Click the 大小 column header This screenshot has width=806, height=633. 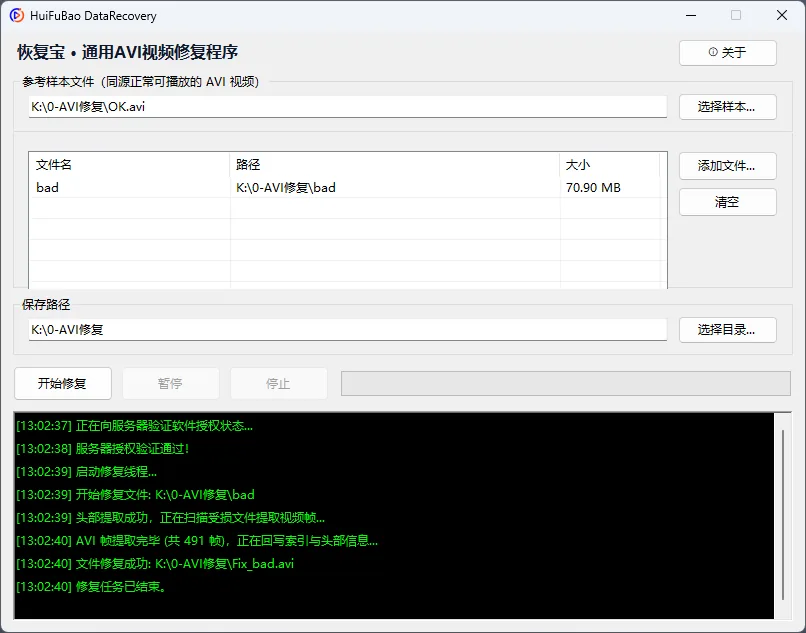pyautogui.click(x=610, y=165)
